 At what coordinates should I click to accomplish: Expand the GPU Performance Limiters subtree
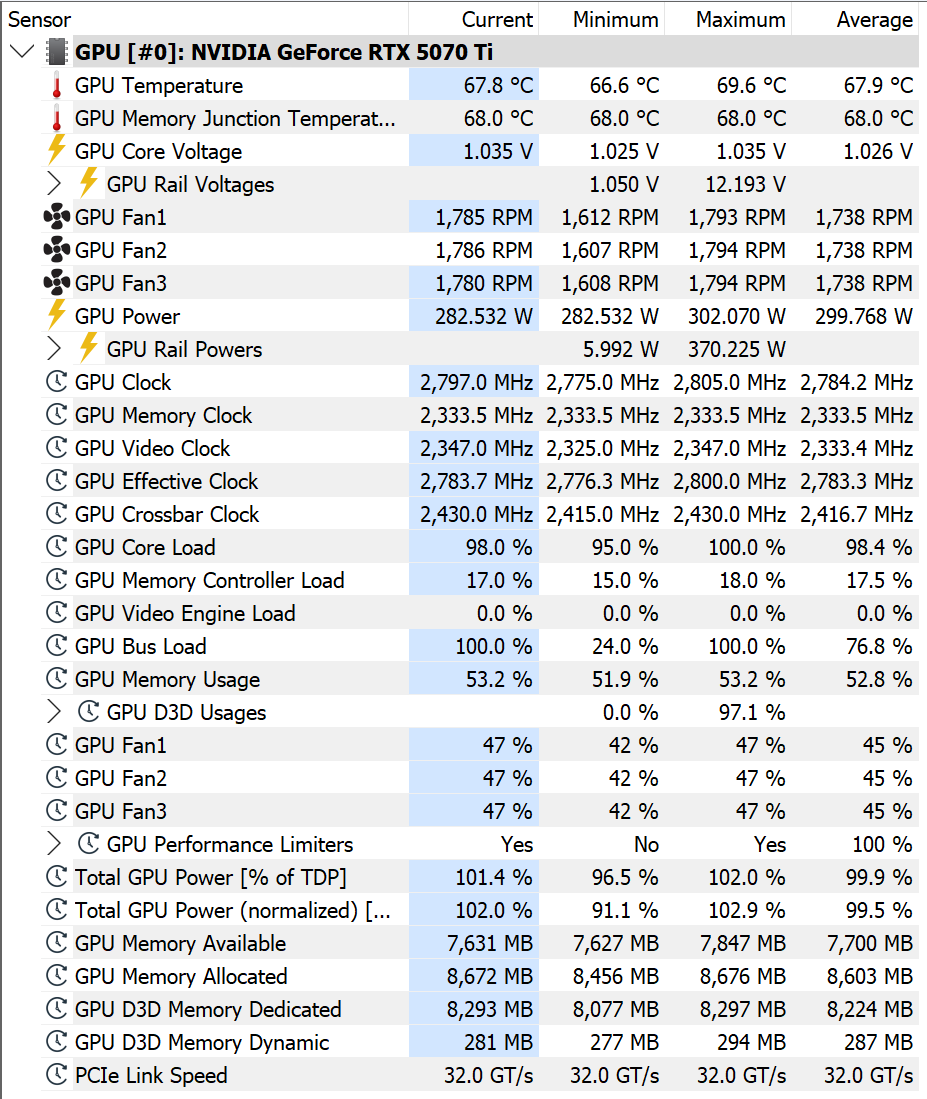pyautogui.click(x=54, y=844)
